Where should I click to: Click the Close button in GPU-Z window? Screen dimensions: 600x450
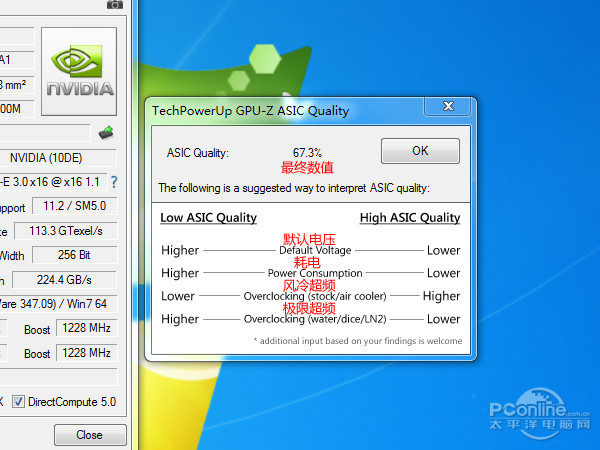click(x=90, y=435)
